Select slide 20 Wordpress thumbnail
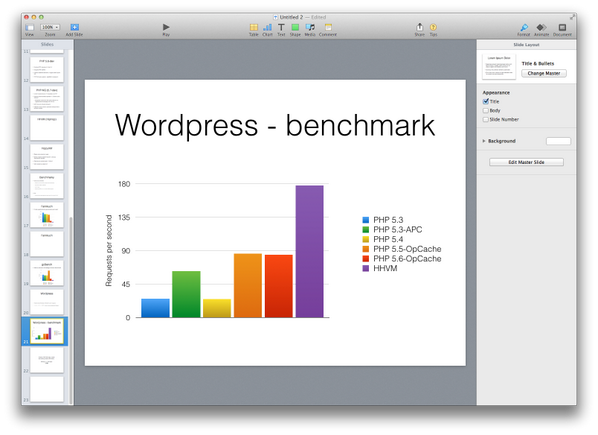The image size is (598, 435). pyautogui.click(x=47, y=302)
